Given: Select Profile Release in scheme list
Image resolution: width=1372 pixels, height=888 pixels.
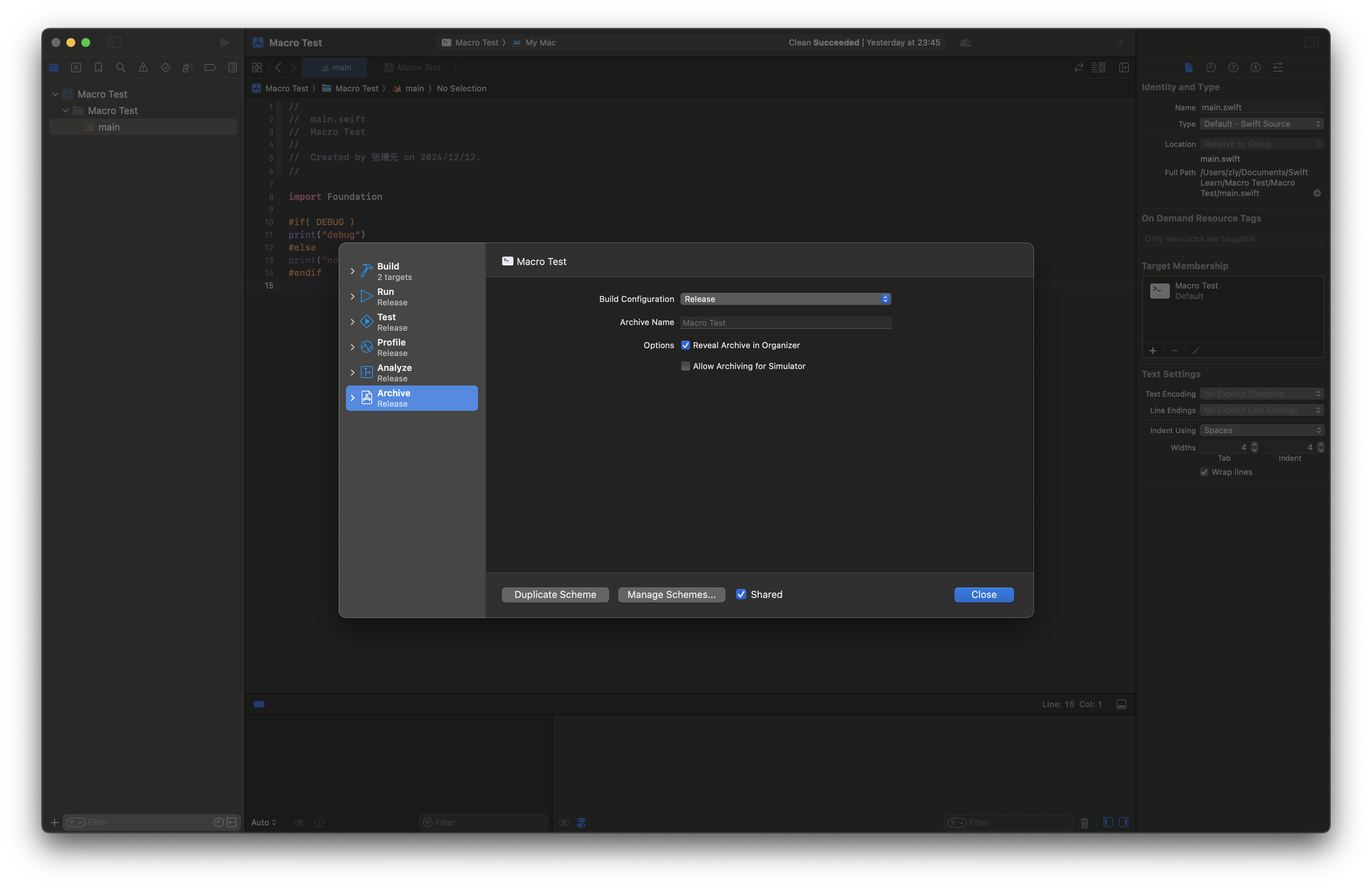Looking at the screenshot, I should coord(412,347).
